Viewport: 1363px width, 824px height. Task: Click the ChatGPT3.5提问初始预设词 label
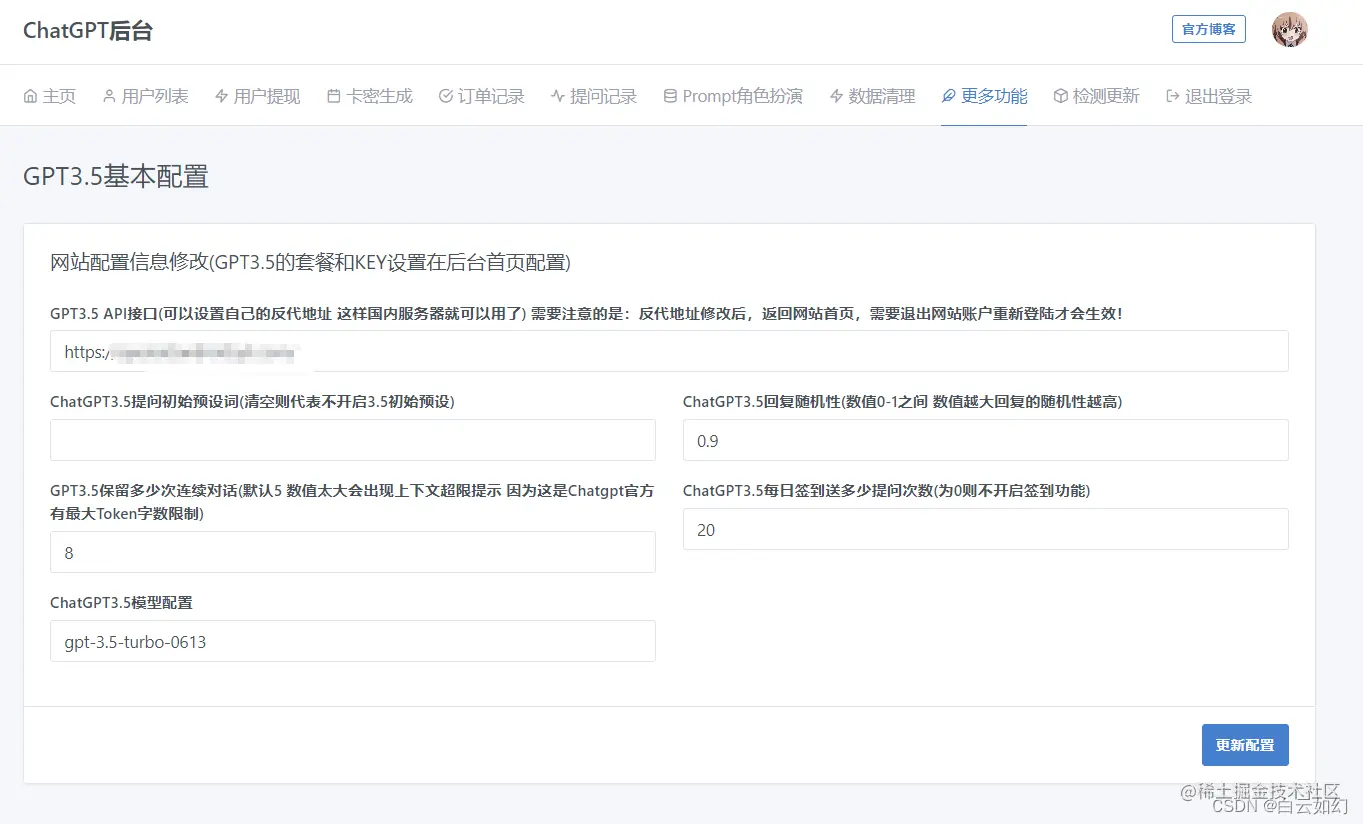click(252, 401)
